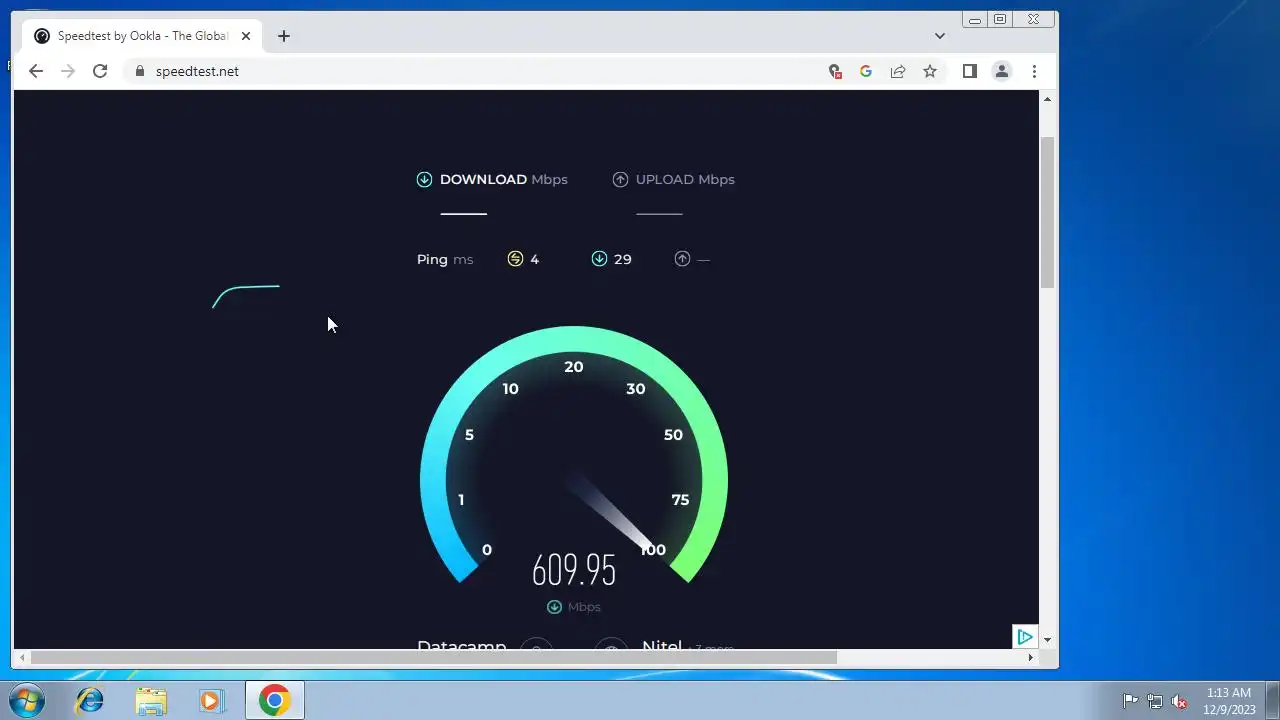Click the Nitel server name
Image resolution: width=1280 pixels, height=720 pixels.
tap(662, 647)
